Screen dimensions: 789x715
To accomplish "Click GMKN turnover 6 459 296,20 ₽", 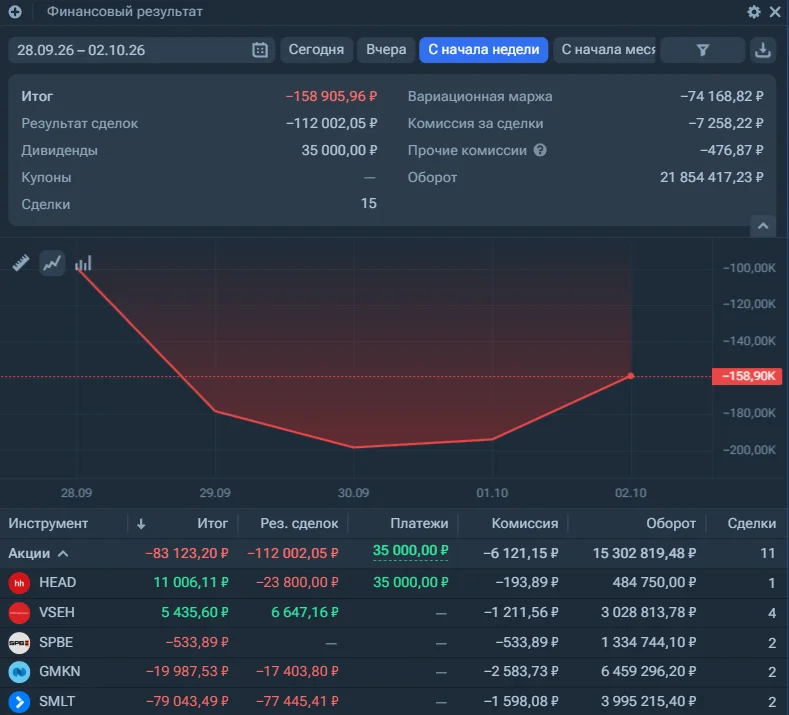I will [648, 672].
